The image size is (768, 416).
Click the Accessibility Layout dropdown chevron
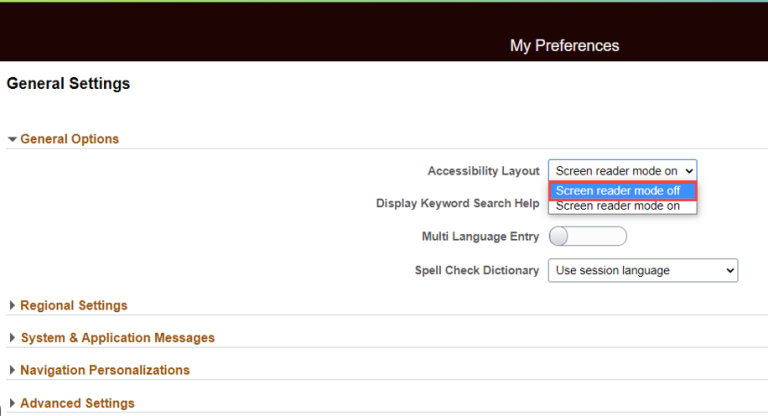click(x=688, y=171)
